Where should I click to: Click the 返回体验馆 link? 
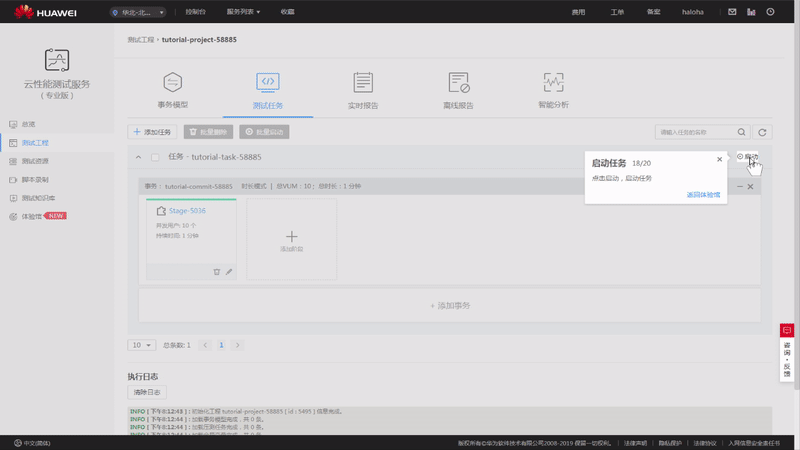coord(703,195)
